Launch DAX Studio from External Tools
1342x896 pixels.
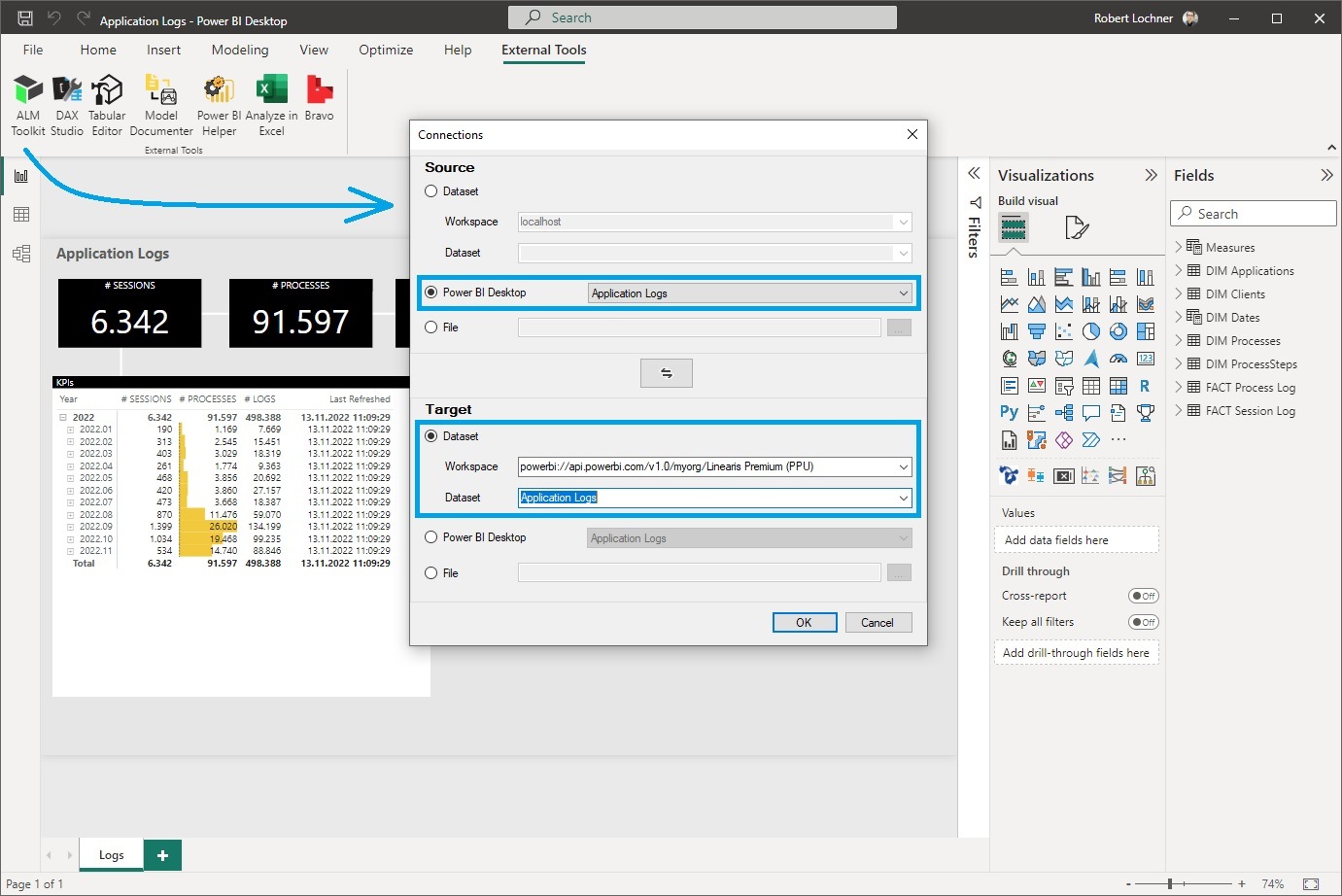pyautogui.click(x=67, y=102)
